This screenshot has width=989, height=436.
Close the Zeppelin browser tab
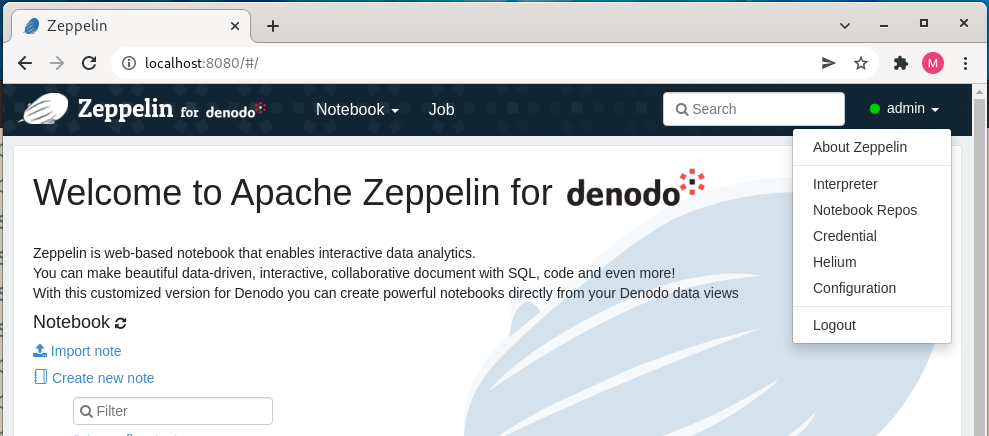coord(235,26)
